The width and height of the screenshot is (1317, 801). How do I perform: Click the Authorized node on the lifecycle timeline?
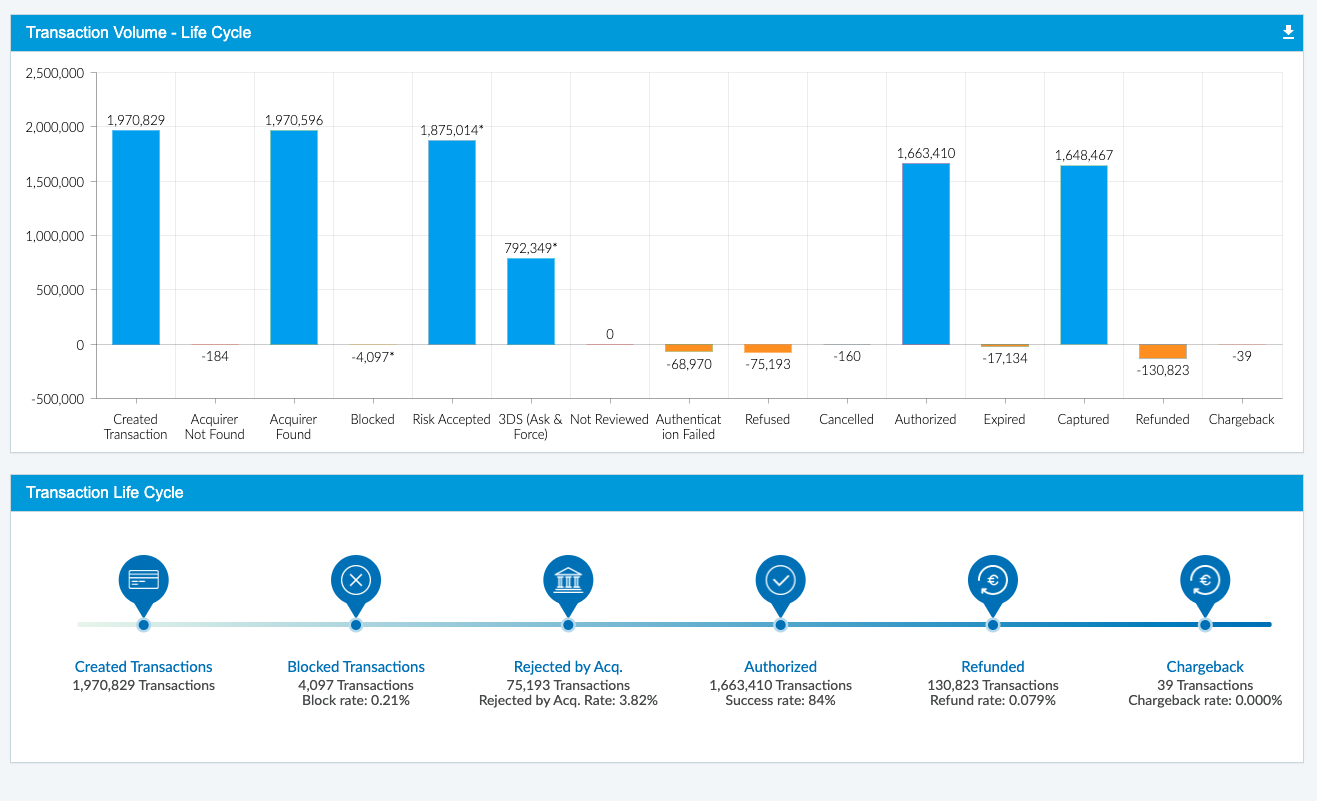(780, 624)
